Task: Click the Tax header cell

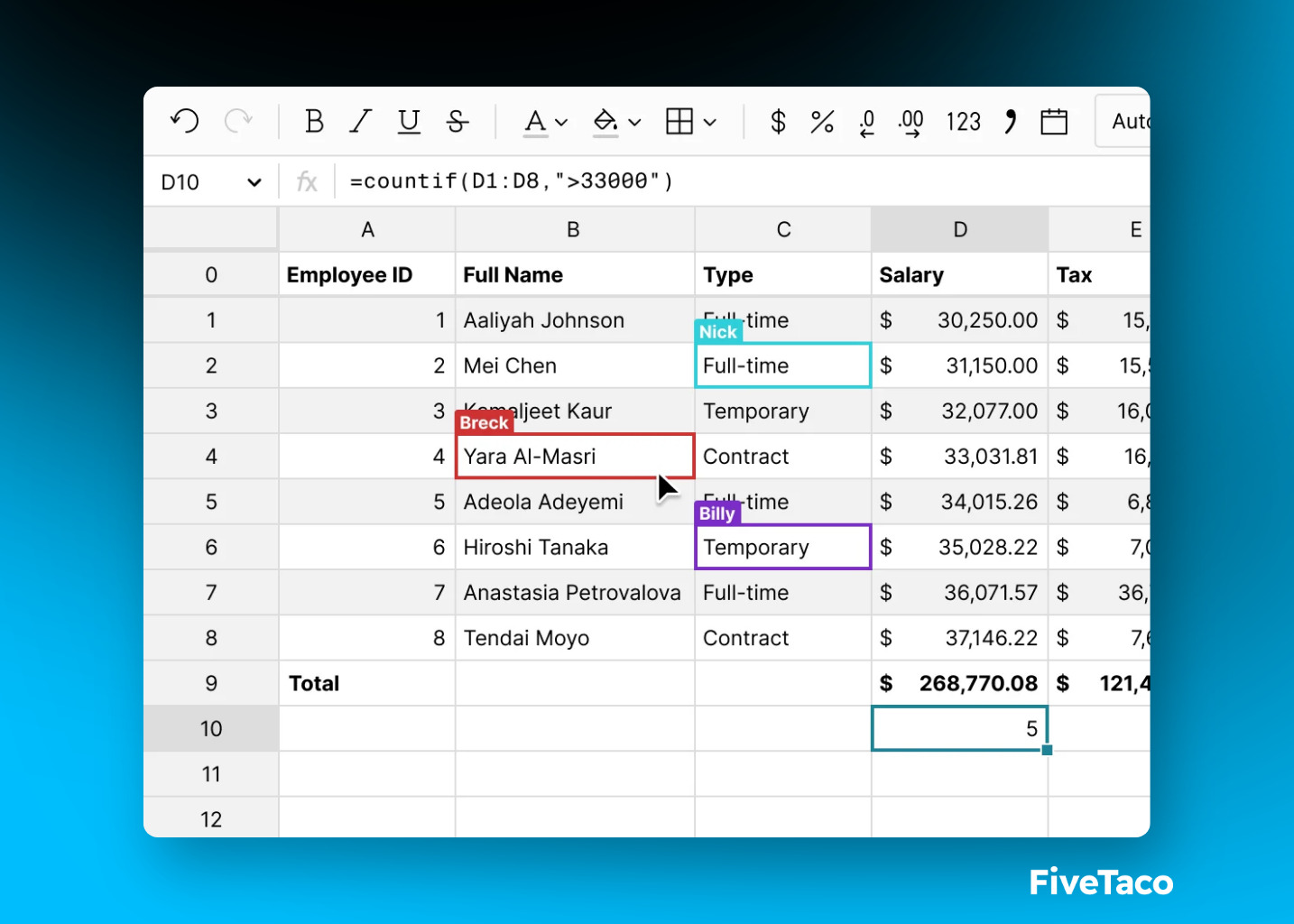Action: tap(1100, 274)
